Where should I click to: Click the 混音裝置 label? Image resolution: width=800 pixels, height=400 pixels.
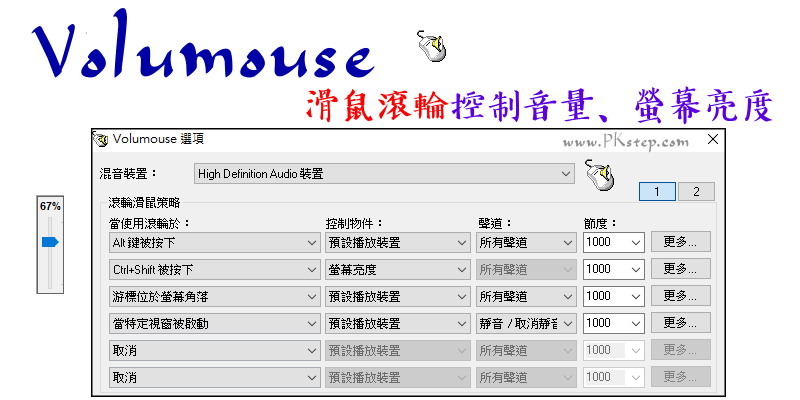pyautogui.click(x=128, y=174)
